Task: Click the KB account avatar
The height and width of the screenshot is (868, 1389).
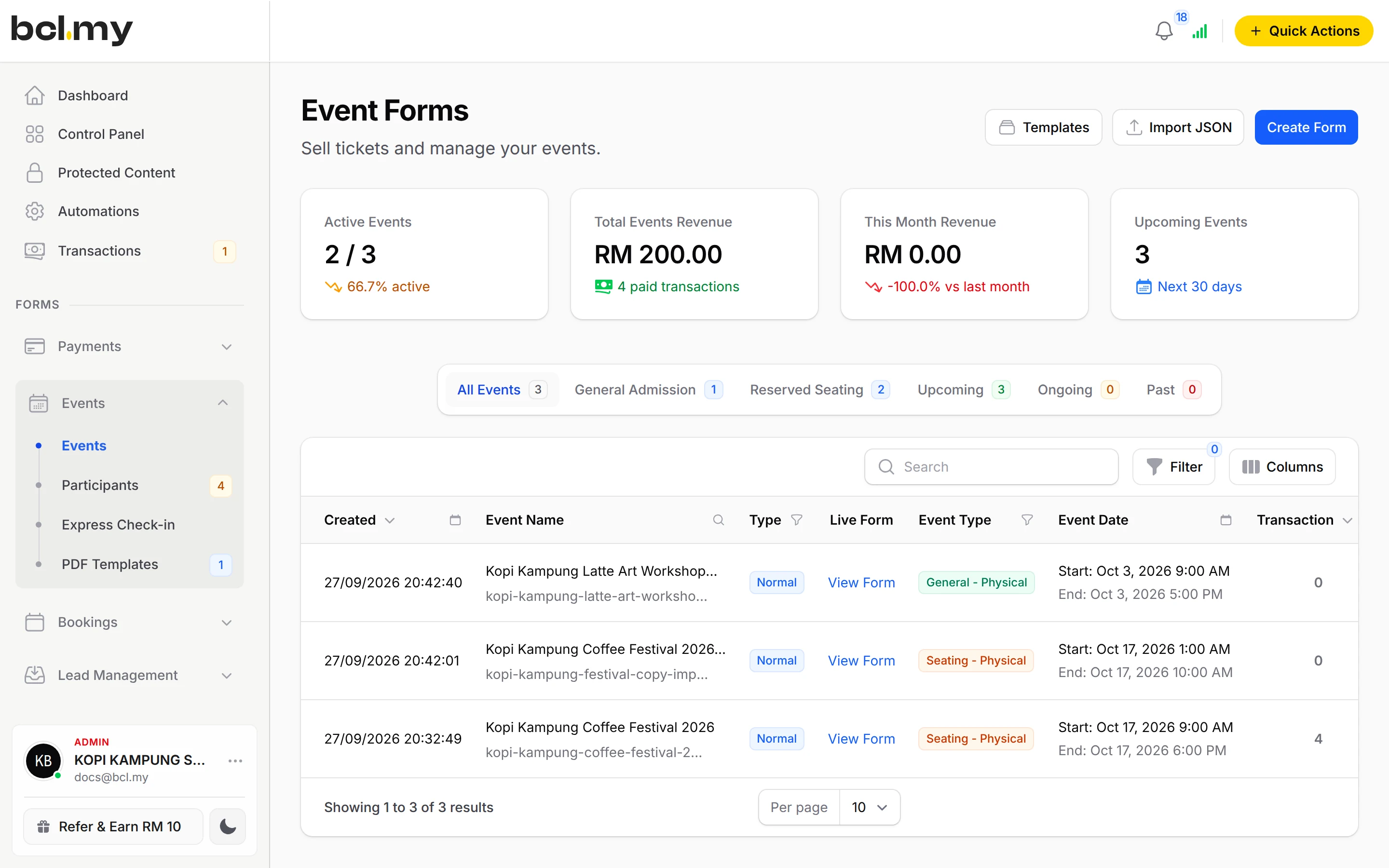Action: pos(43,760)
